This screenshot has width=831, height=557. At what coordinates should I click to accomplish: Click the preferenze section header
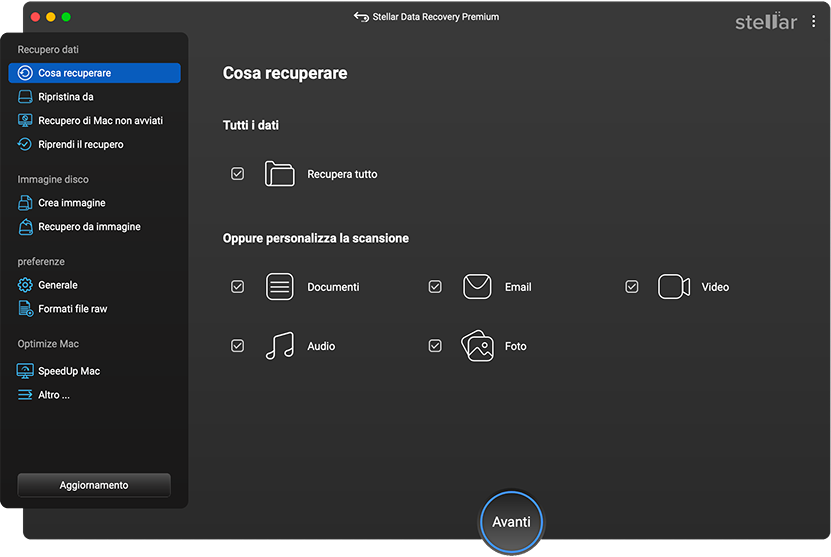tap(41, 261)
